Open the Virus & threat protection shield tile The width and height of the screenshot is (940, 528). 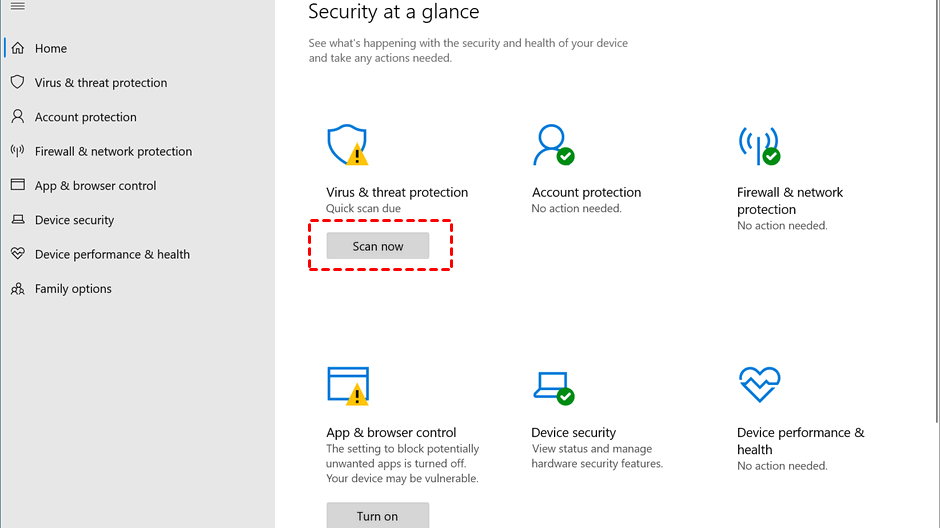347,145
